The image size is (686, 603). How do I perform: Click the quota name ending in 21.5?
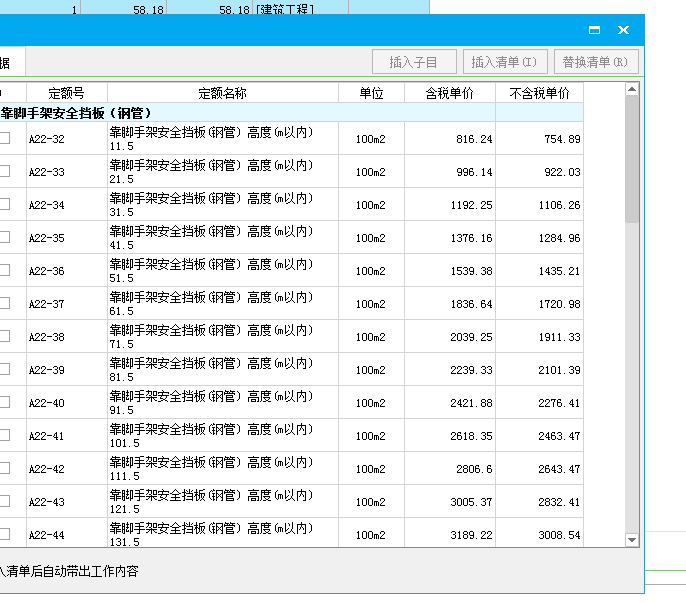(211, 172)
